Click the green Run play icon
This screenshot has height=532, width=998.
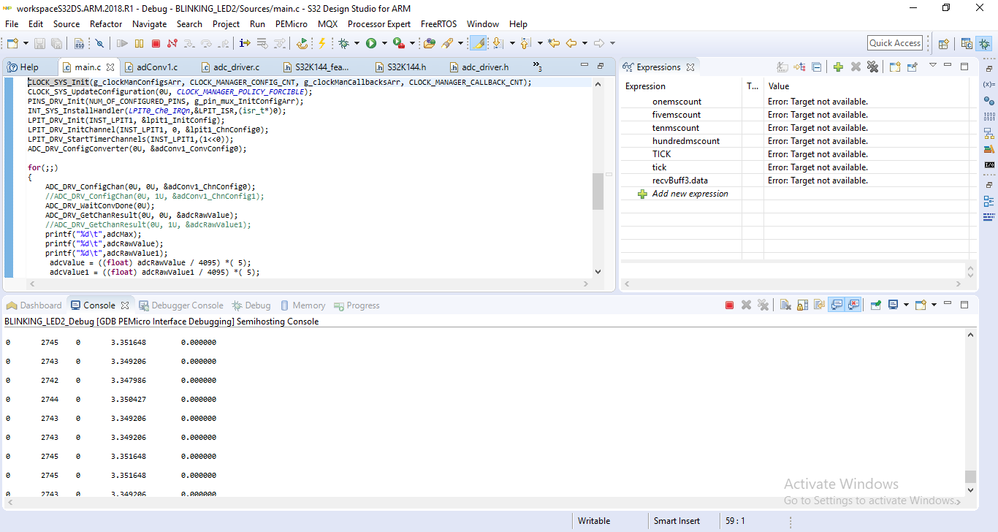click(x=371, y=43)
